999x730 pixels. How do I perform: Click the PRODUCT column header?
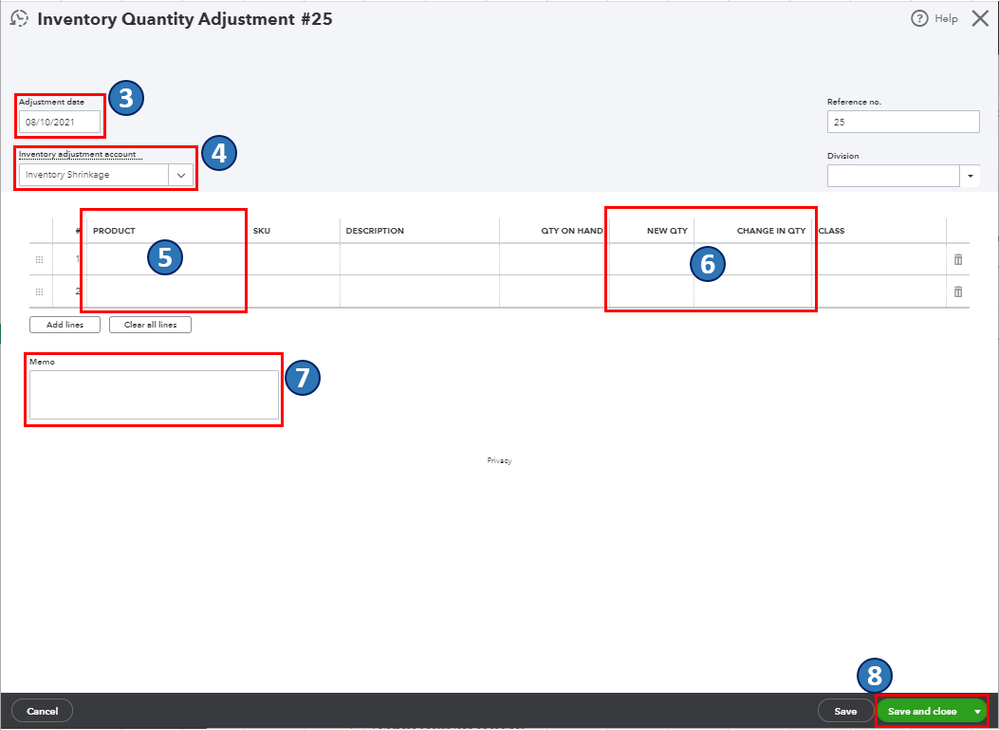[114, 231]
